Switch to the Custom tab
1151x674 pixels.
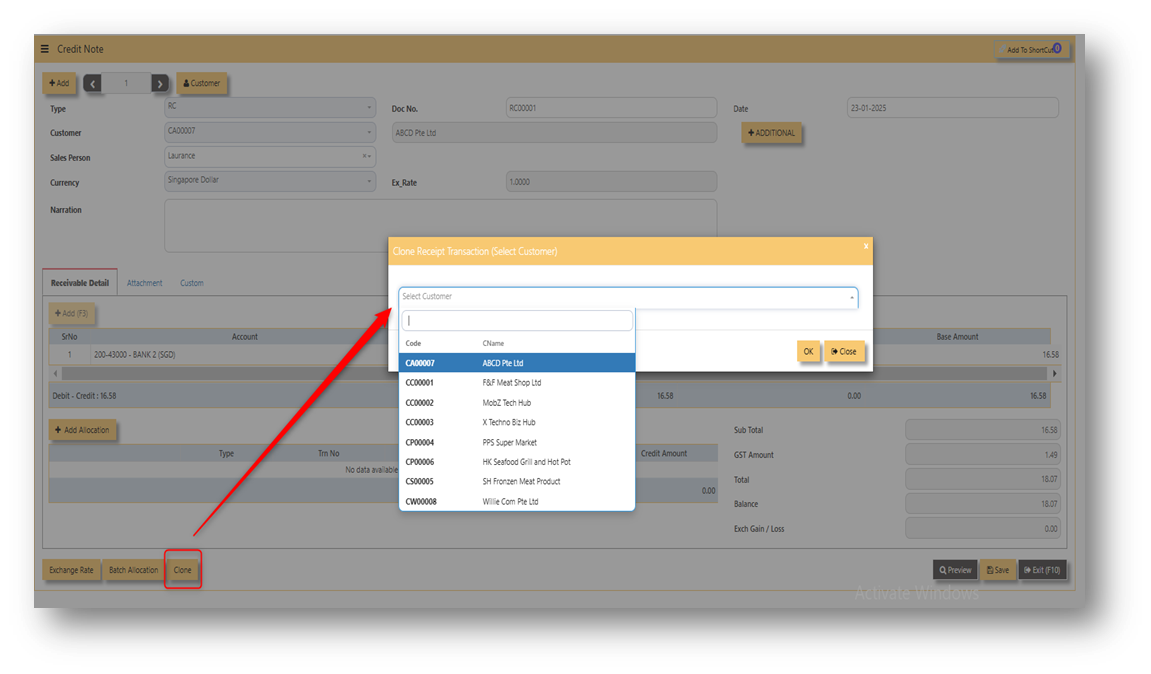192,283
